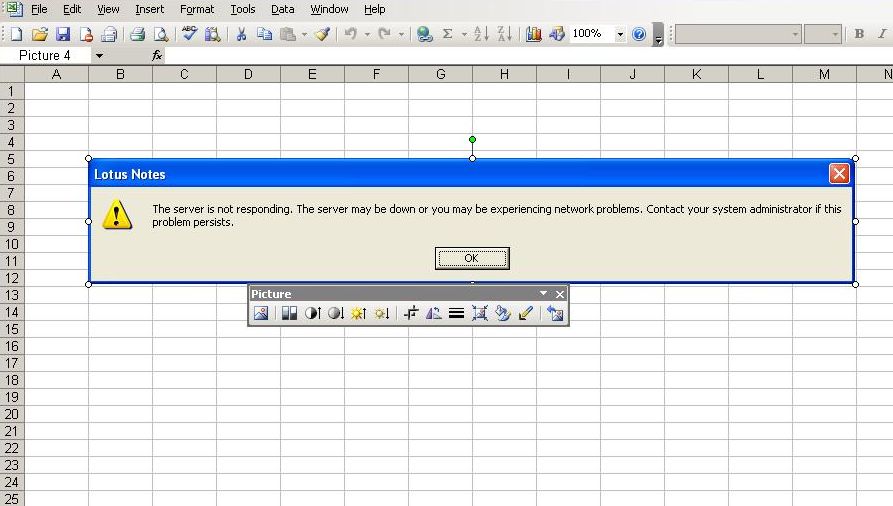This screenshot has height=506, width=893.
Task: Decrease picture brightness with sun-down icon
Action: [382, 313]
